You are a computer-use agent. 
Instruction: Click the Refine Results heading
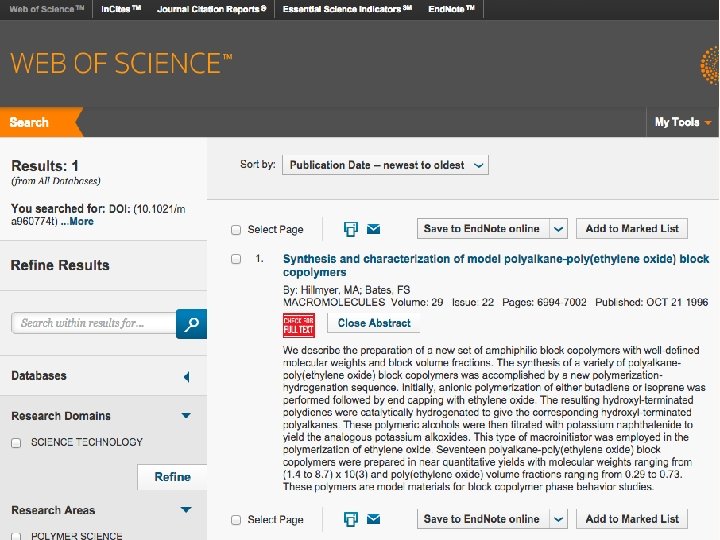pos(60,265)
